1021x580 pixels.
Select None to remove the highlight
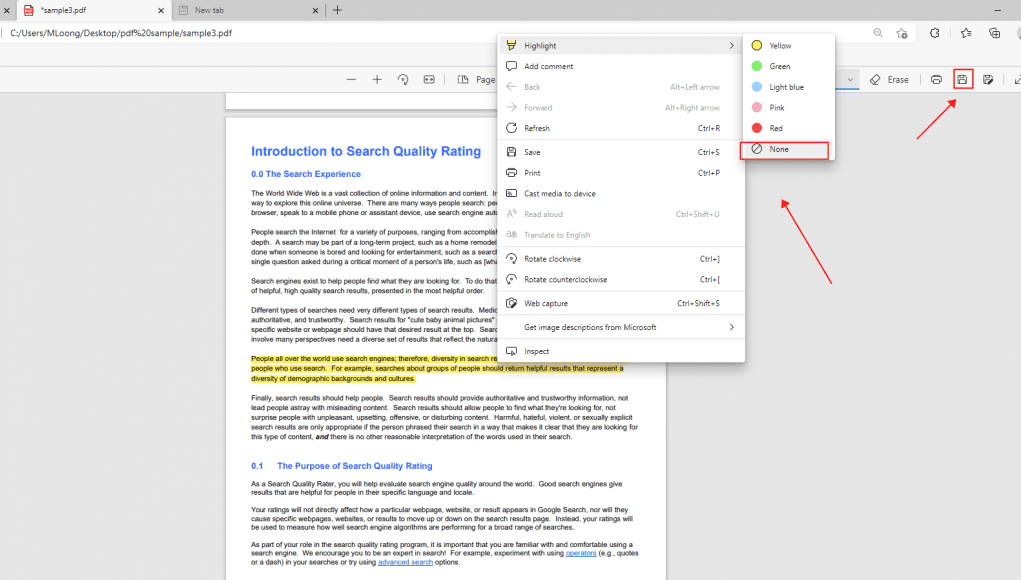785,150
